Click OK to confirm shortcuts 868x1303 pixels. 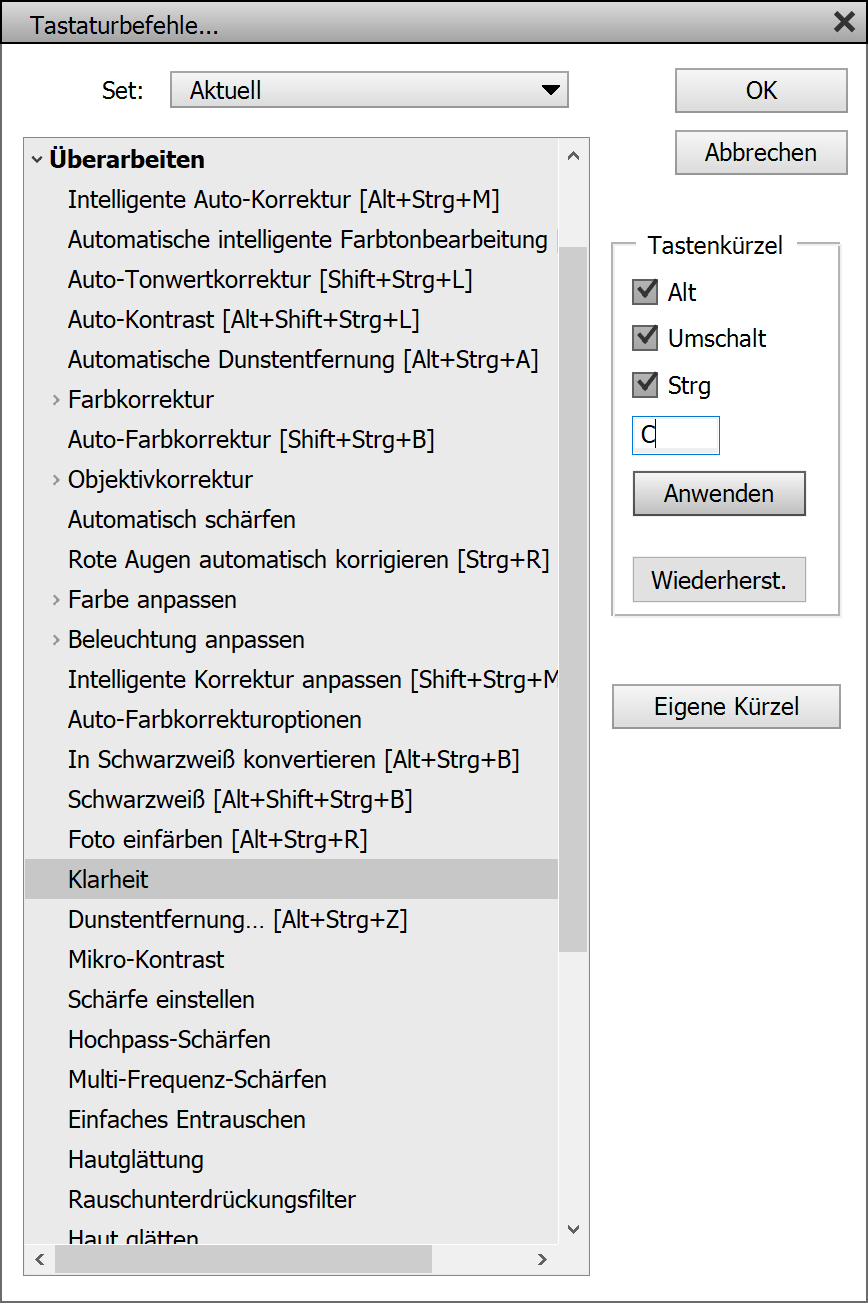(x=761, y=91)
